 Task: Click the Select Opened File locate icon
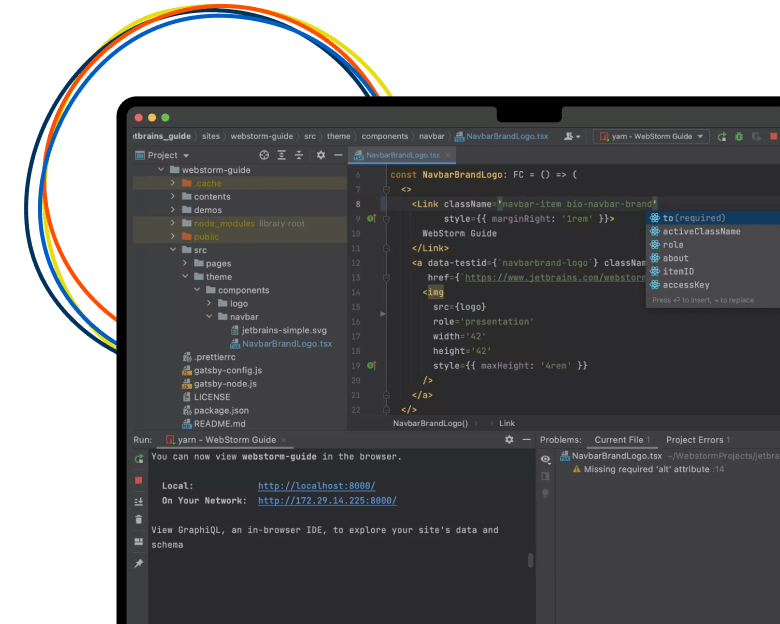point(264,155)
